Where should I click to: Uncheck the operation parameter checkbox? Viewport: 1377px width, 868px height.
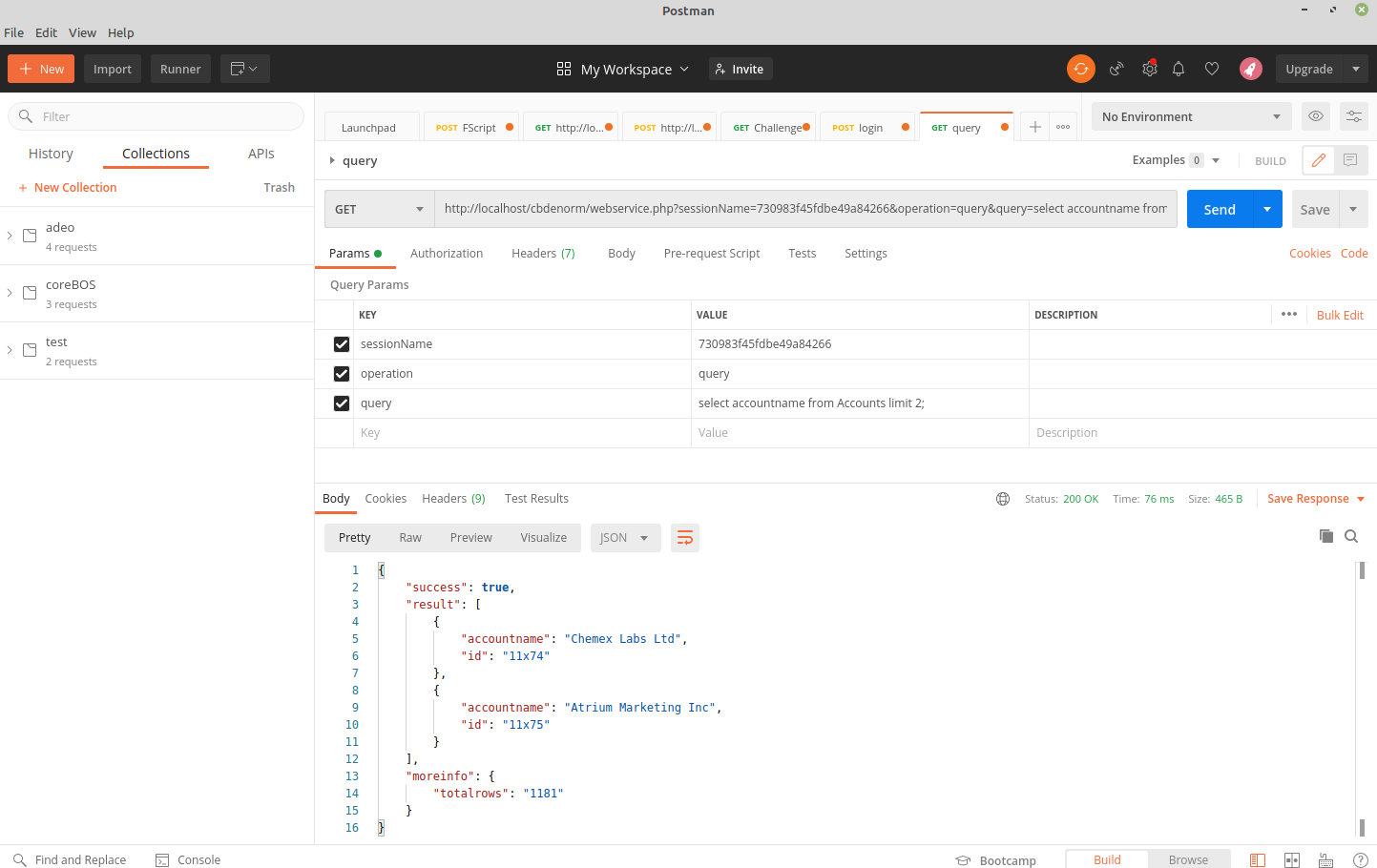(342, 374)
